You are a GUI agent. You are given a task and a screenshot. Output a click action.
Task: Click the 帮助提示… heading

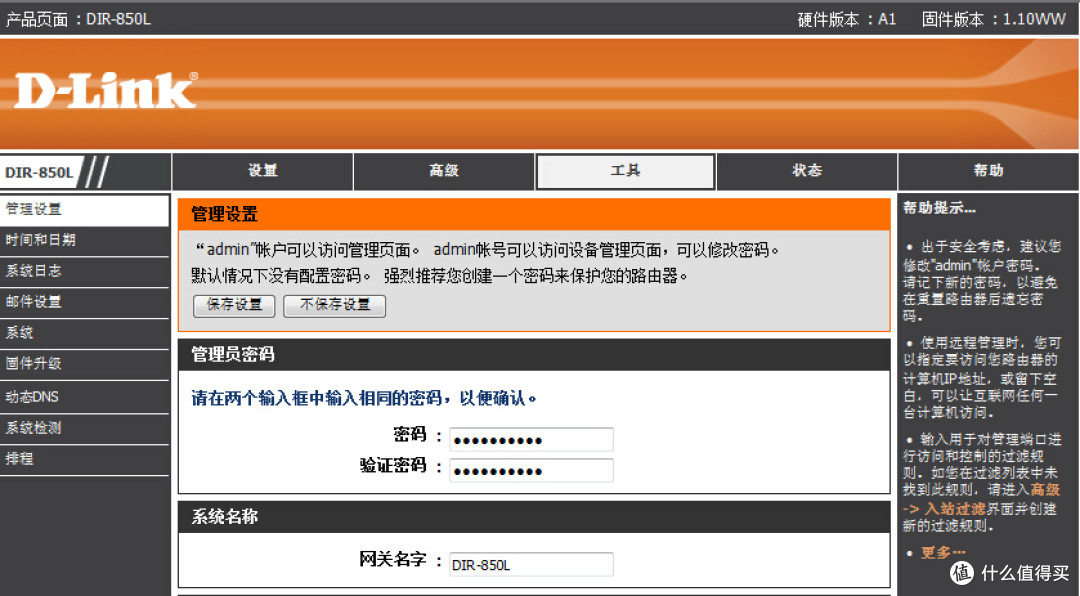pyautogui.click(x=939, y=207)
